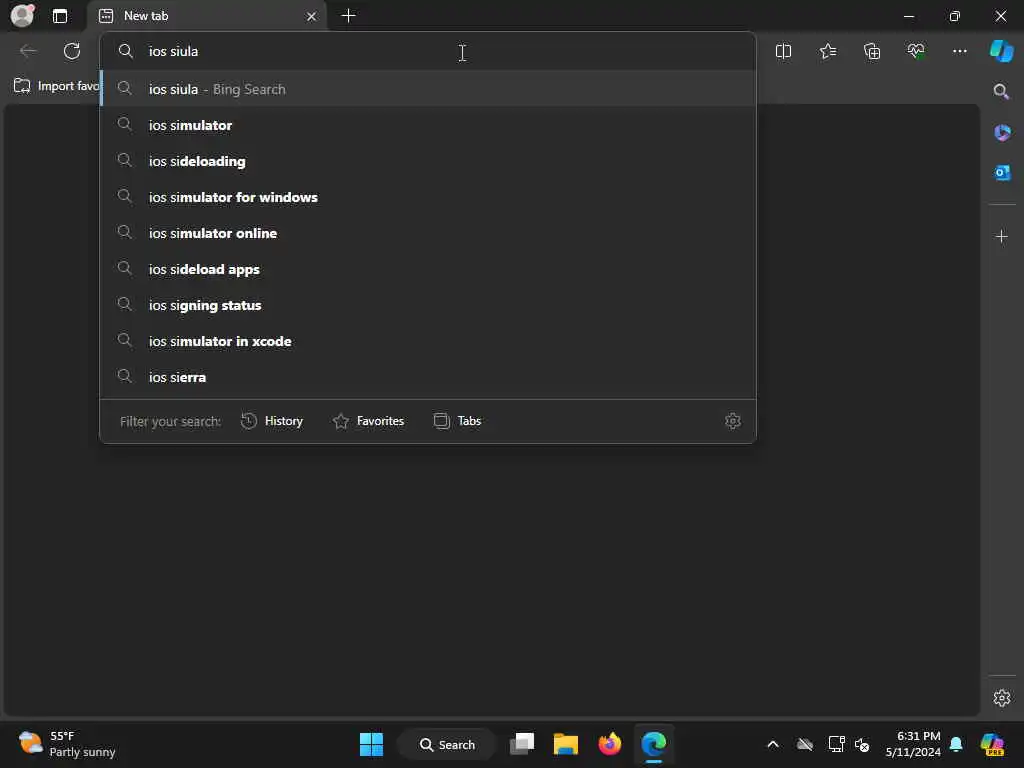Select the 'ios sierra' suggestion

(x=428, y=376)
